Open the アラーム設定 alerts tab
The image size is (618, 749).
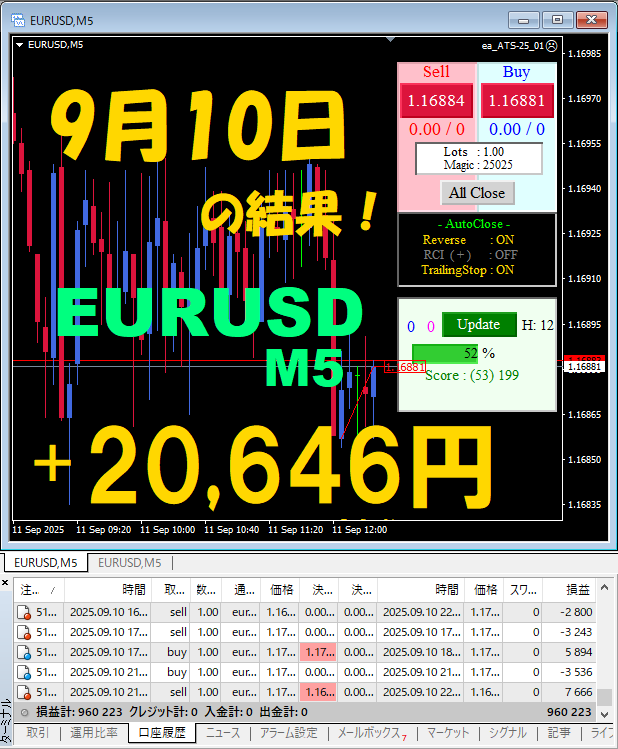[288, 733]
